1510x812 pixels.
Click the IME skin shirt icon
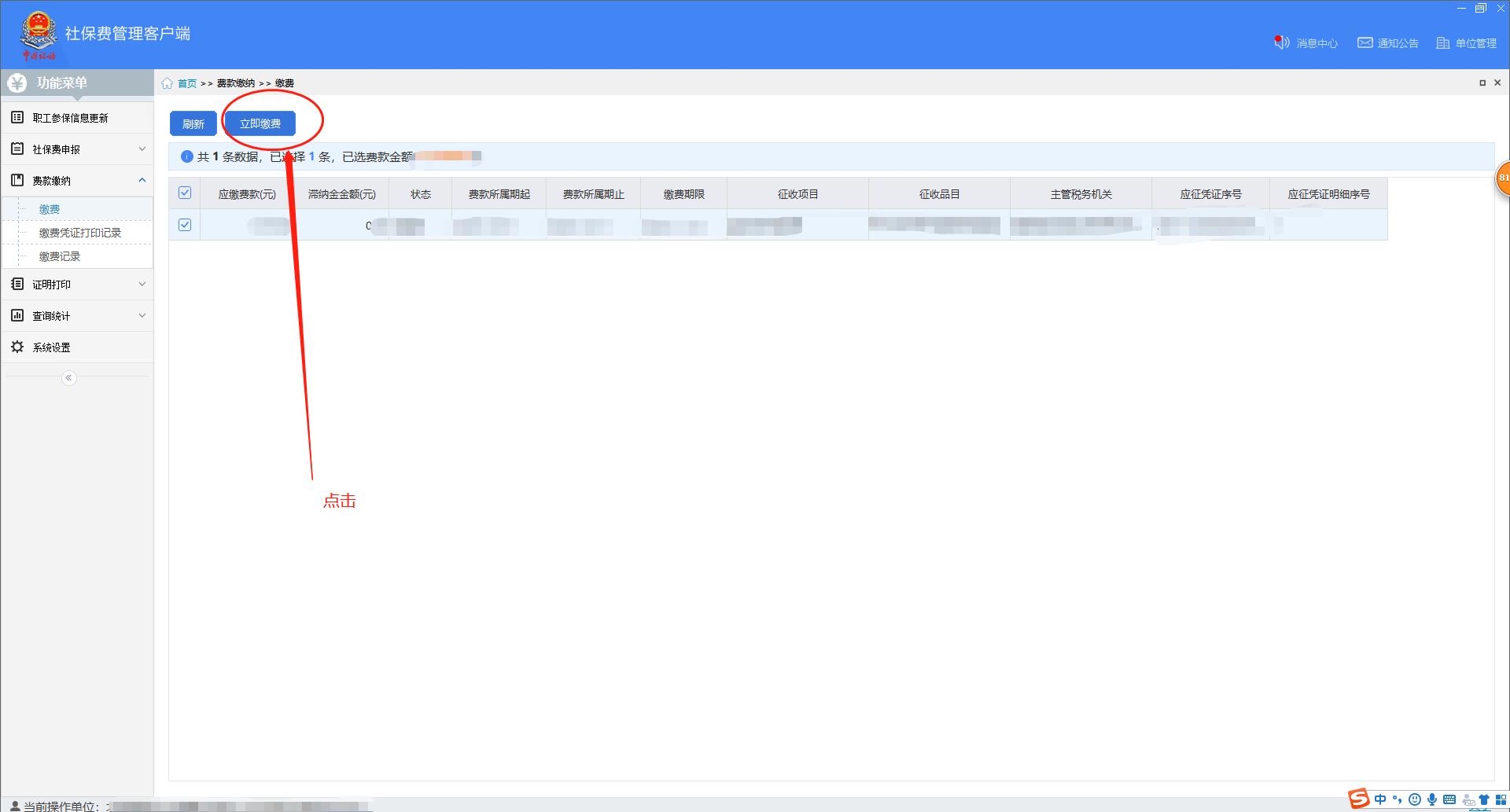(x=1484, y=799)
